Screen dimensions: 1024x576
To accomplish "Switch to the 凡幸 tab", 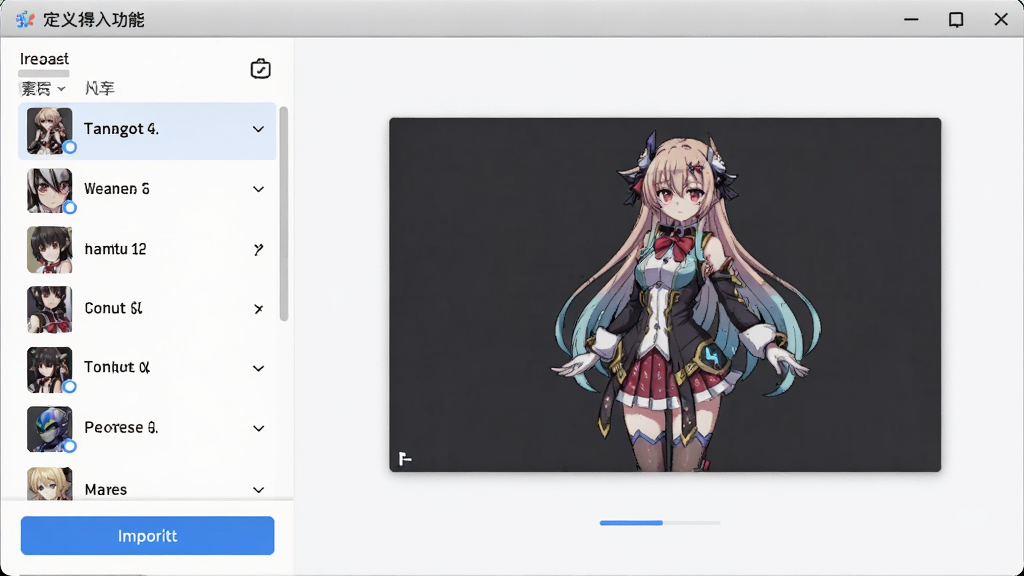I will click(100, 88).
